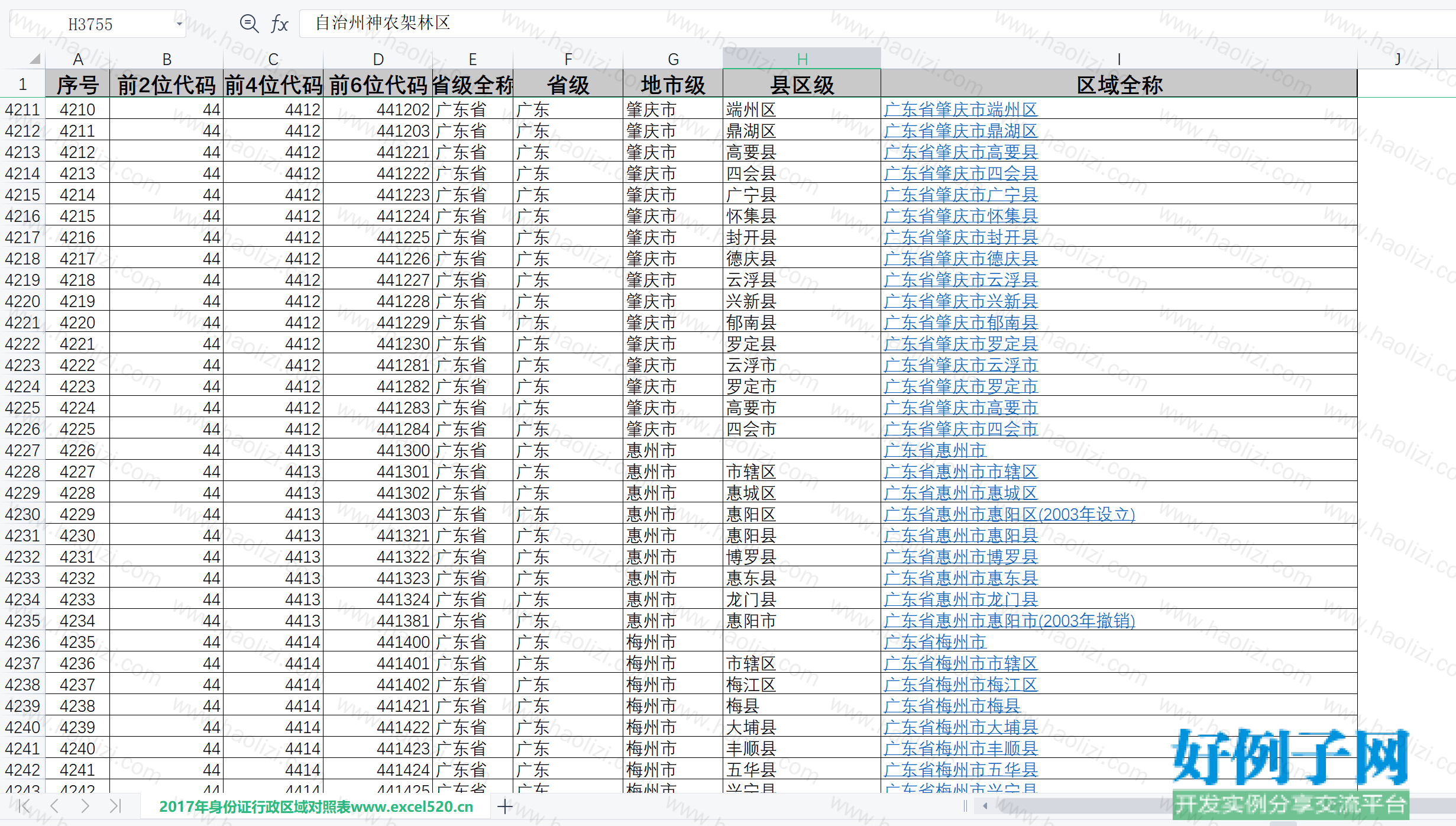Select row 1 header number
The image size is (1456, 826).
point(22,84)
